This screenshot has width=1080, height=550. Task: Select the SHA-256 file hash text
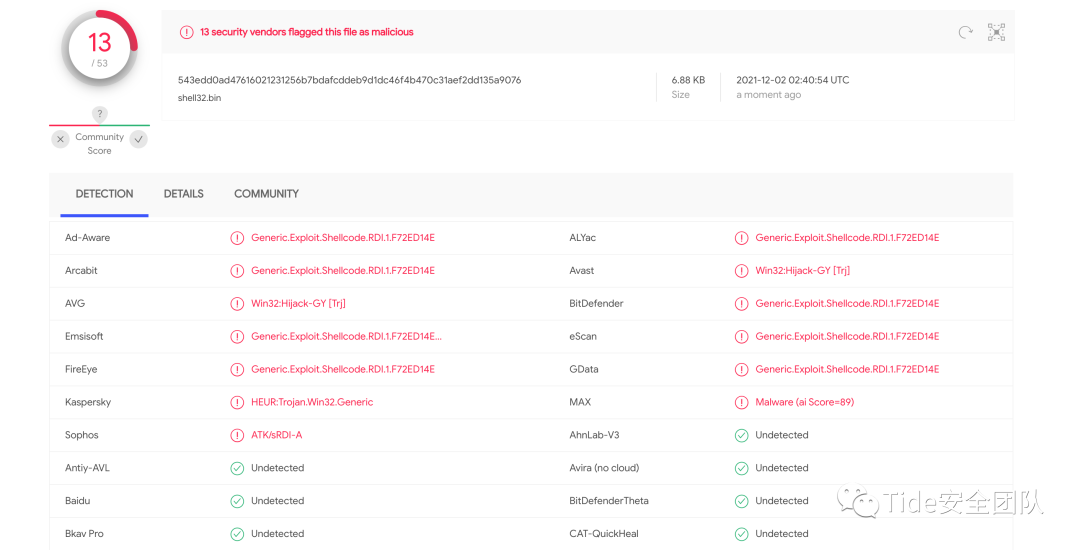tap(349, 80)
